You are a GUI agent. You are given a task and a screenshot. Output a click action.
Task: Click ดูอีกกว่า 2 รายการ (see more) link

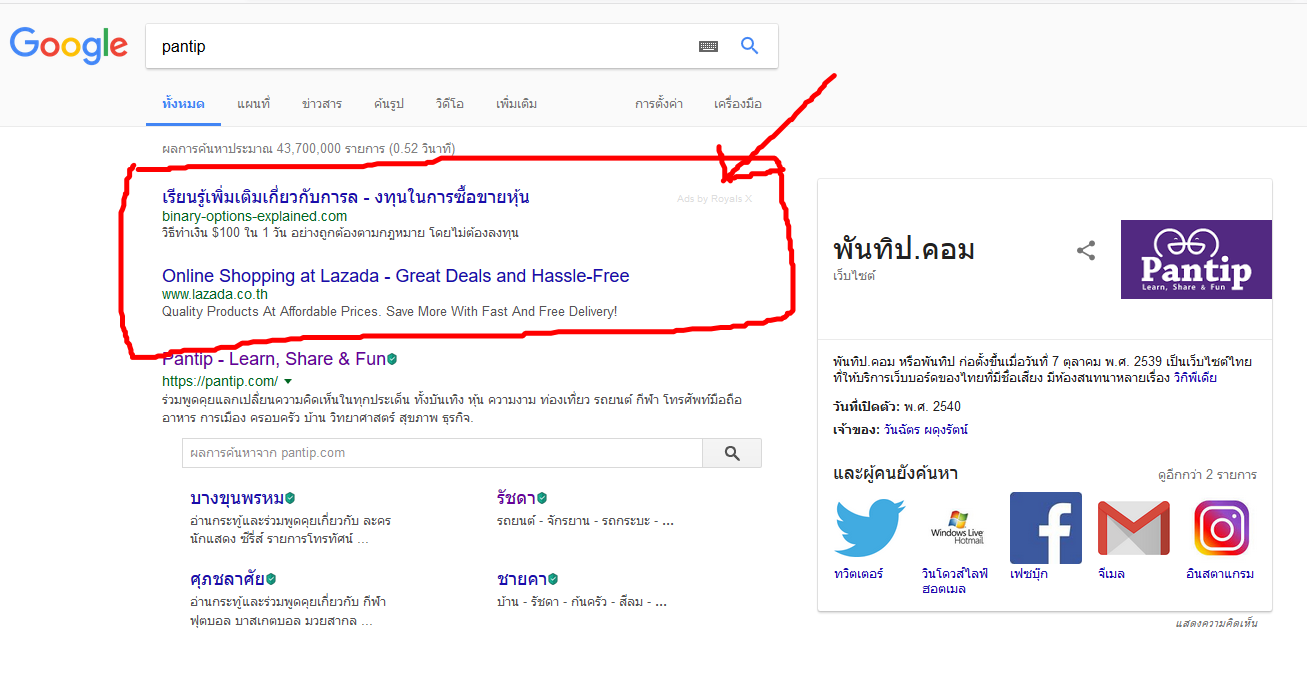coord(1207,475)
